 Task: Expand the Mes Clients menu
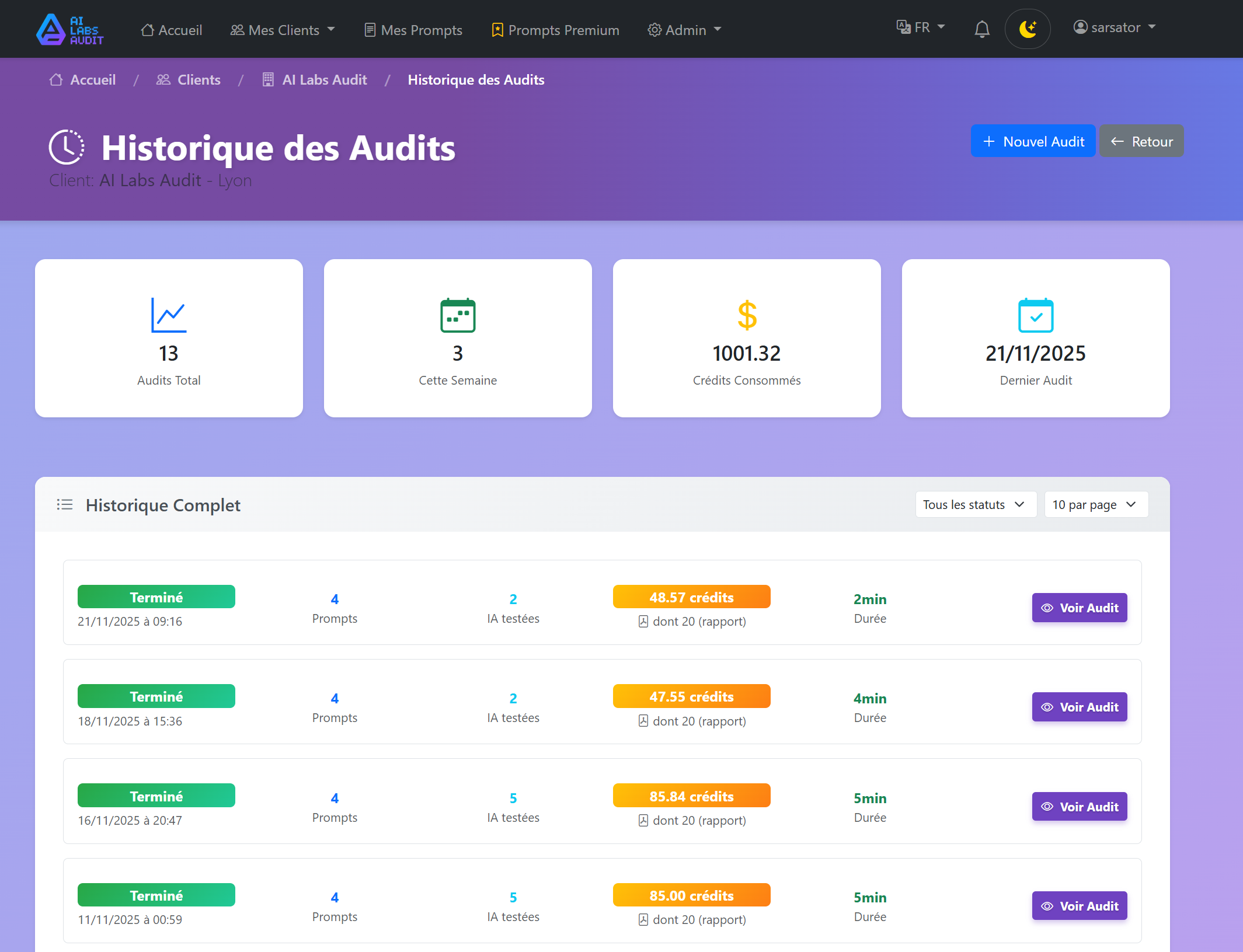point(283,30)
